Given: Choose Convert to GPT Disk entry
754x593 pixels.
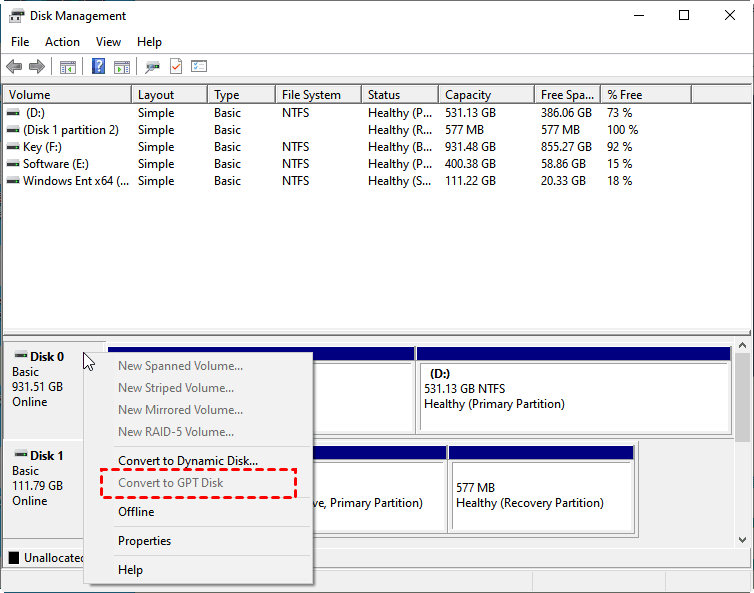Looking at the screenshot, I should (x=198, y=483).
